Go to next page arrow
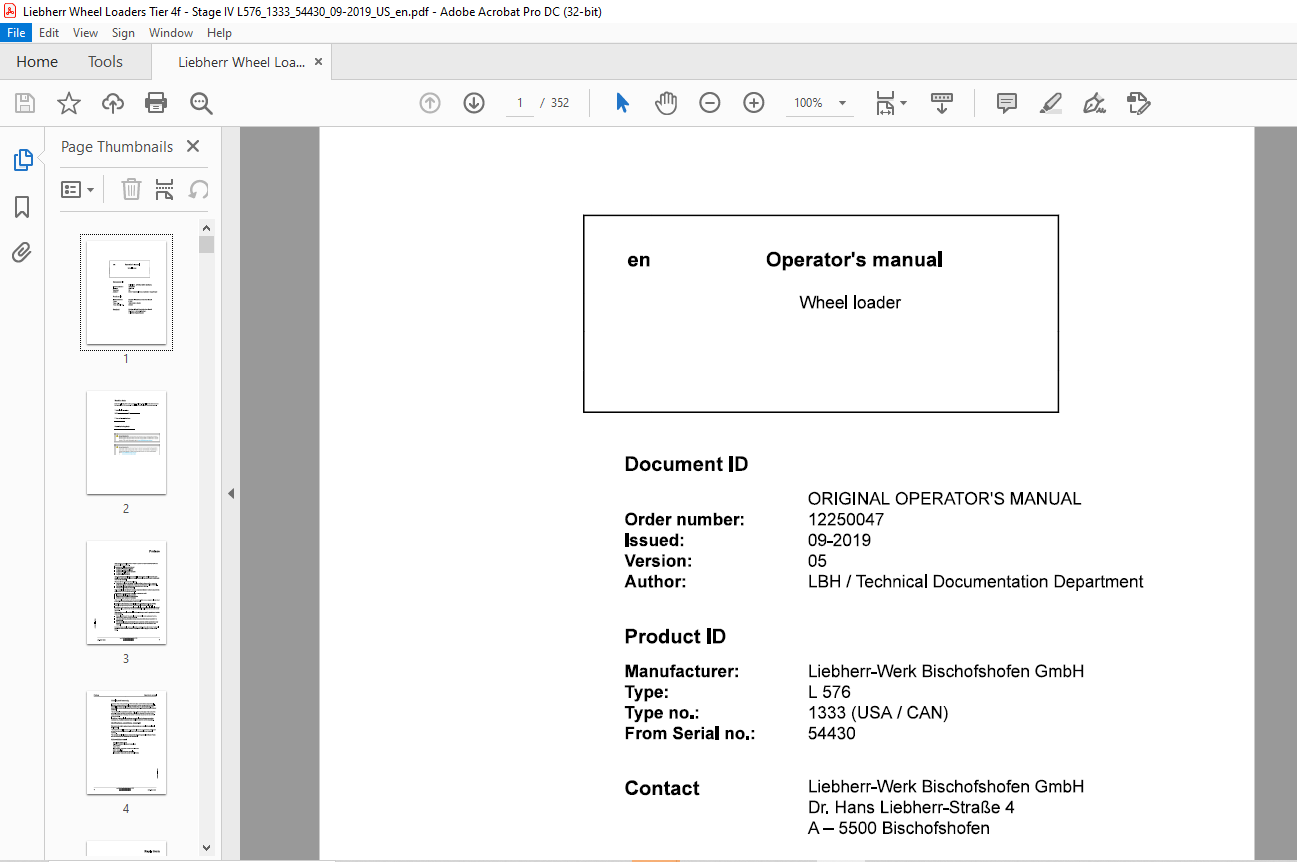 tap(474, 103)
